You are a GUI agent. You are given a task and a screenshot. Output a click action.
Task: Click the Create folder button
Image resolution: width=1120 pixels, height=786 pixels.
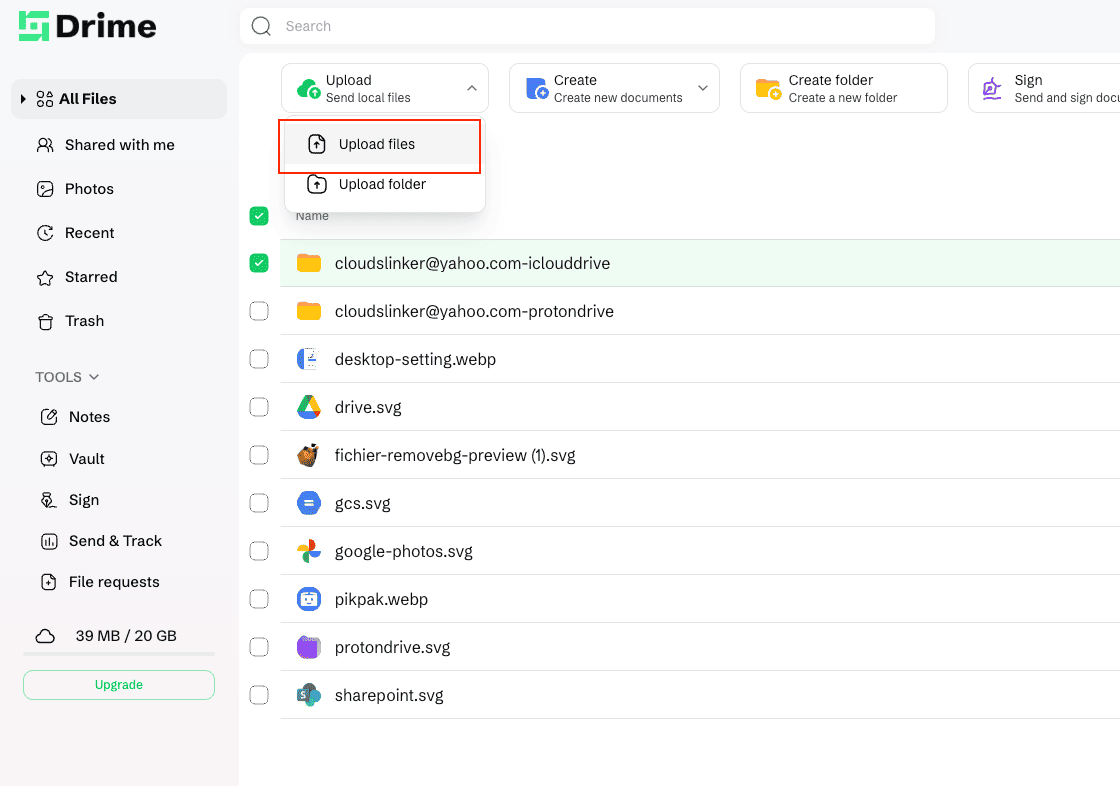point(843,88)
